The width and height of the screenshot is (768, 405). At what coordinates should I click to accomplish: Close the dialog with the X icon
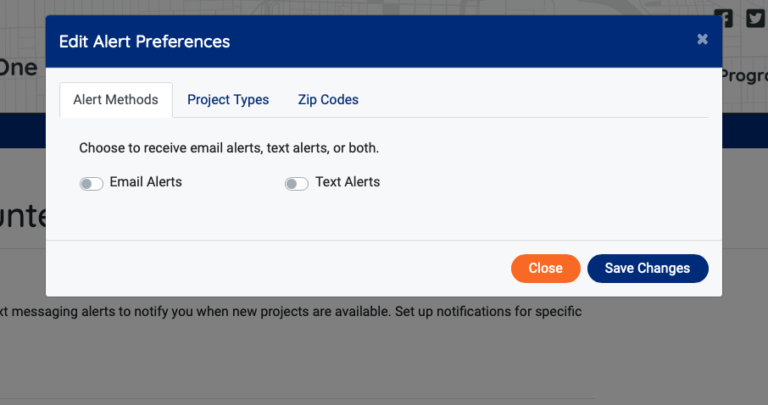[702, 39]
